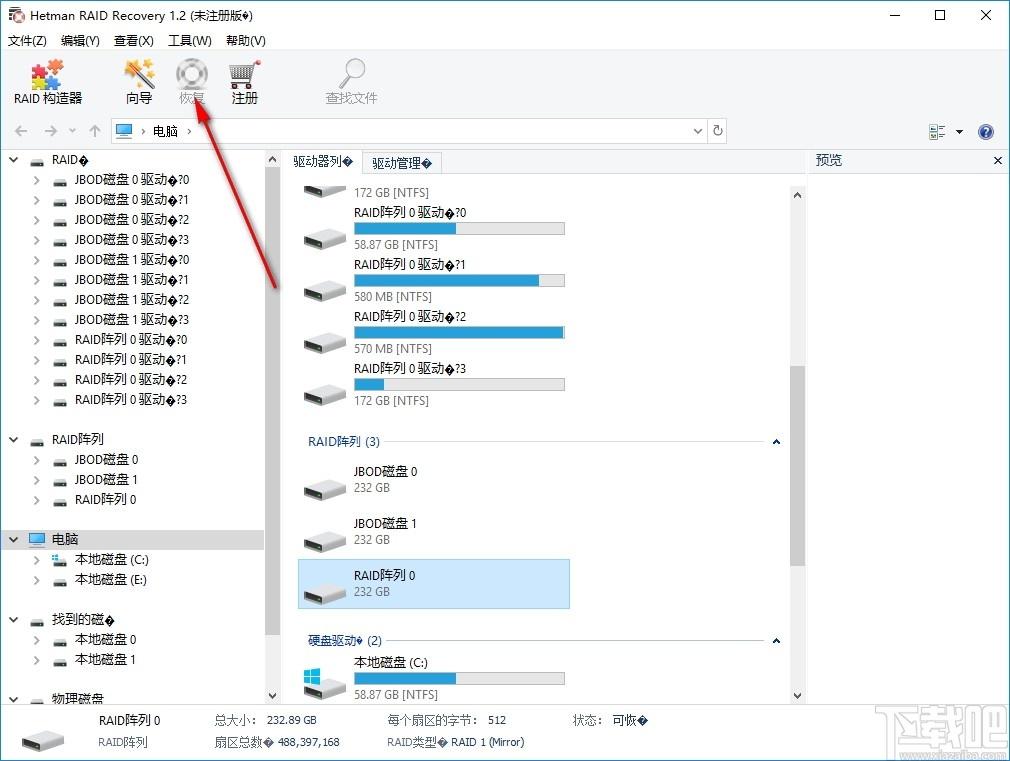Click the drive list scroll down arrow
1010x761 pixels.
click(x=797, y=695)
